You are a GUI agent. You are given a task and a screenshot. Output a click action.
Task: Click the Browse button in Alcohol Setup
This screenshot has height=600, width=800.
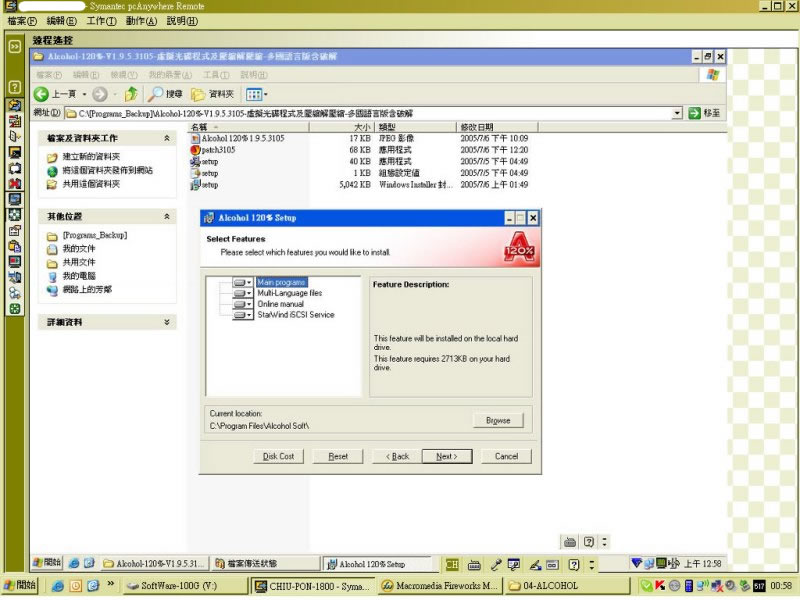click(498, 421)
